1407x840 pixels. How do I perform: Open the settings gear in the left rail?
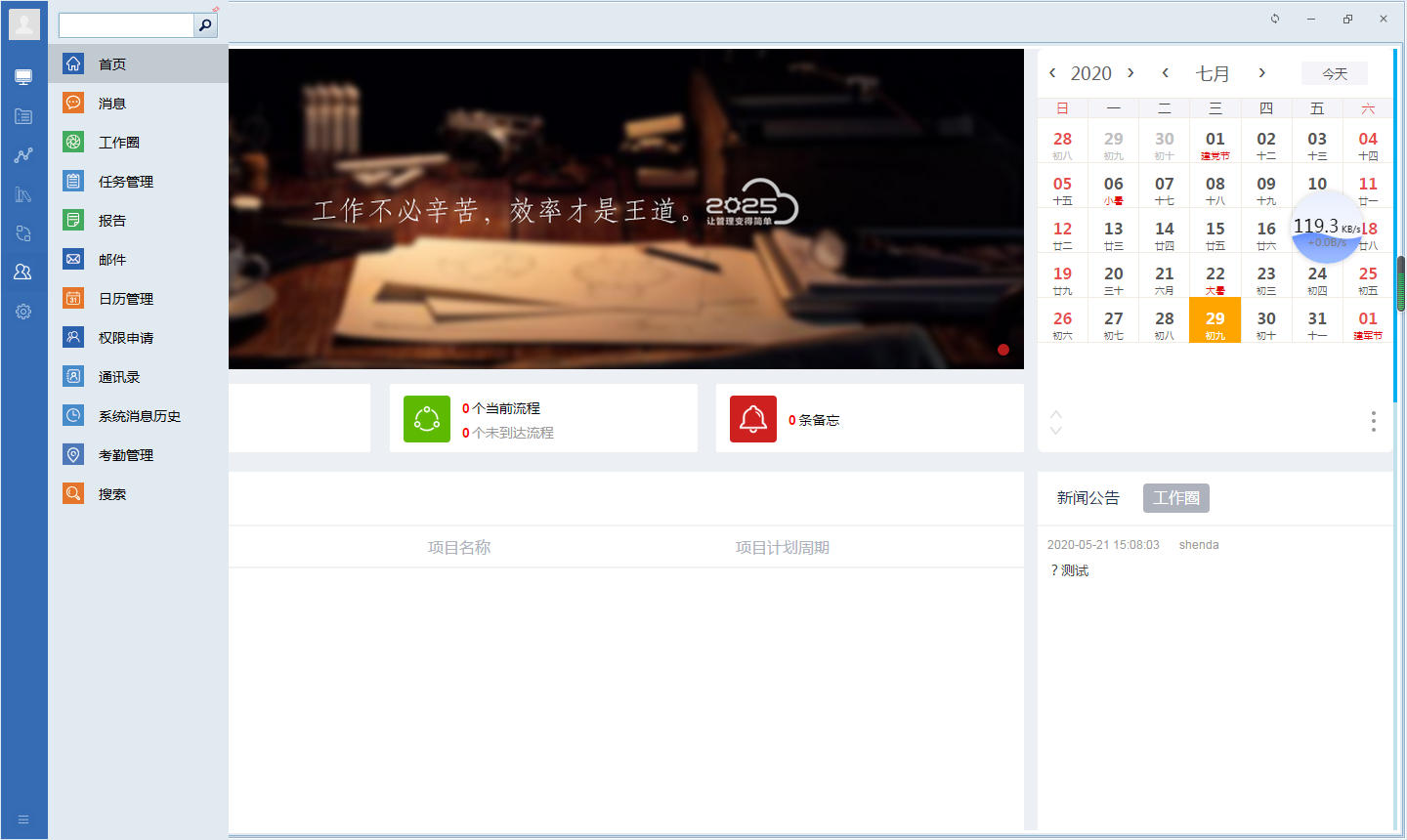tap(22, 311)
